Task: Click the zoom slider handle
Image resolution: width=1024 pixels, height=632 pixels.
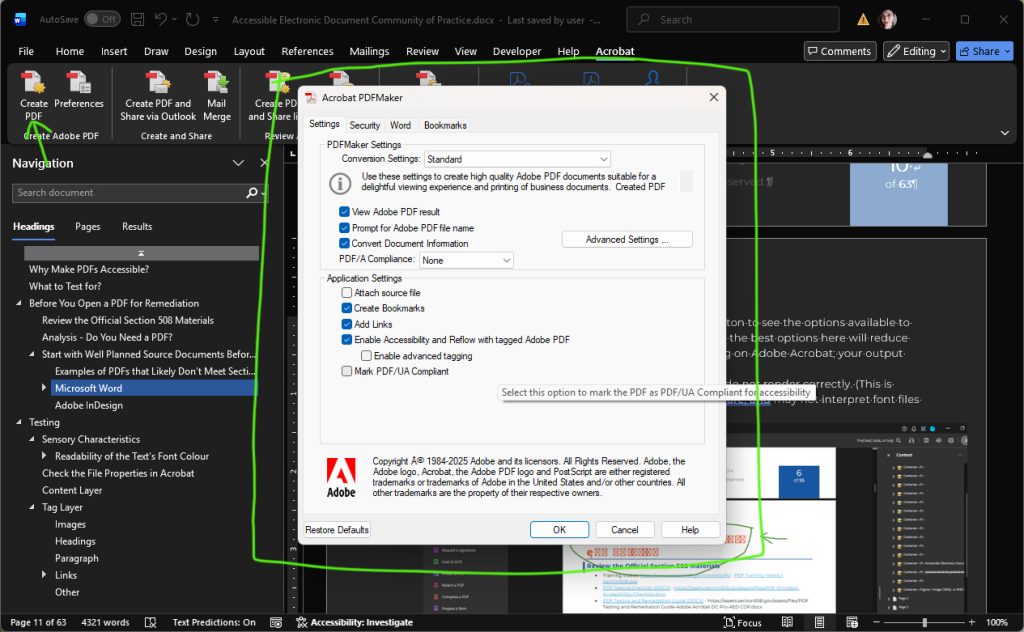Action: coord(924,622)
